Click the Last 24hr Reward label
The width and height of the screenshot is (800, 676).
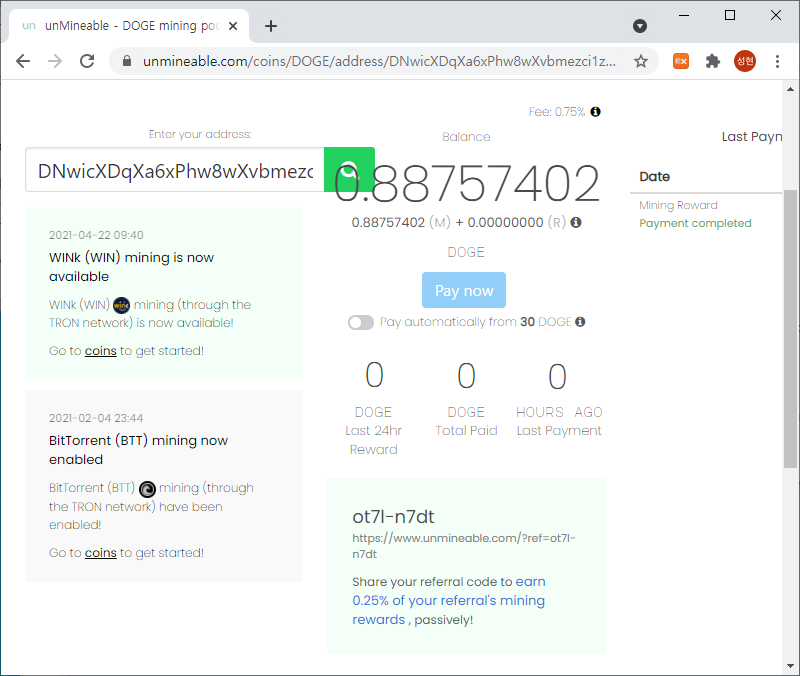(x=373, y=440)
